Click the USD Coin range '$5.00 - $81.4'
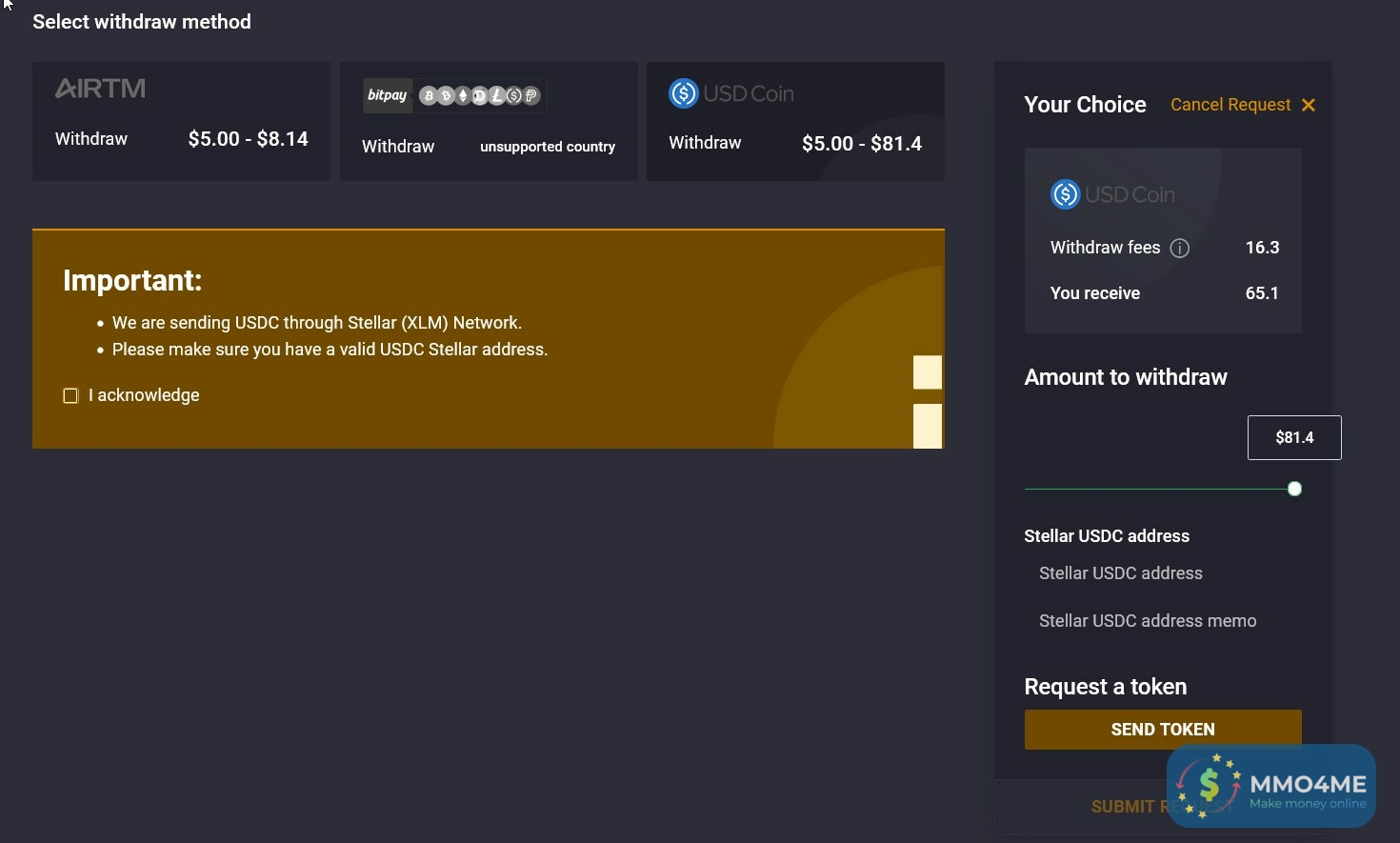This screenshot has width=1400, height=843. pos(862,144)
